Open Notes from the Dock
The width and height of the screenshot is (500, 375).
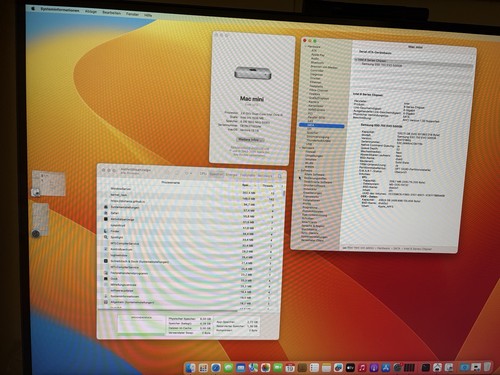click(x=326, y=368)
